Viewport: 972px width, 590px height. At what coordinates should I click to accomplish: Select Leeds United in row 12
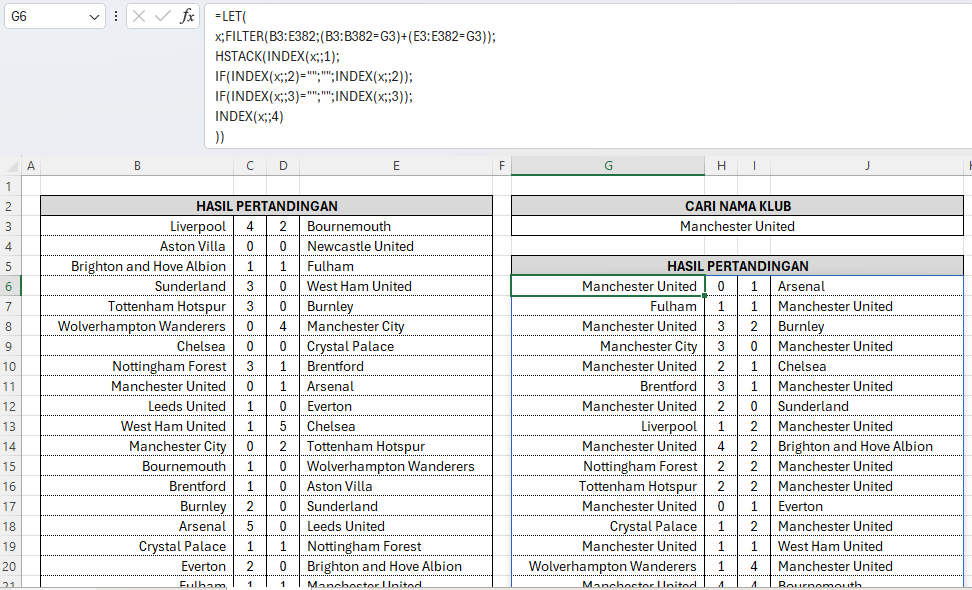[137, 407]
